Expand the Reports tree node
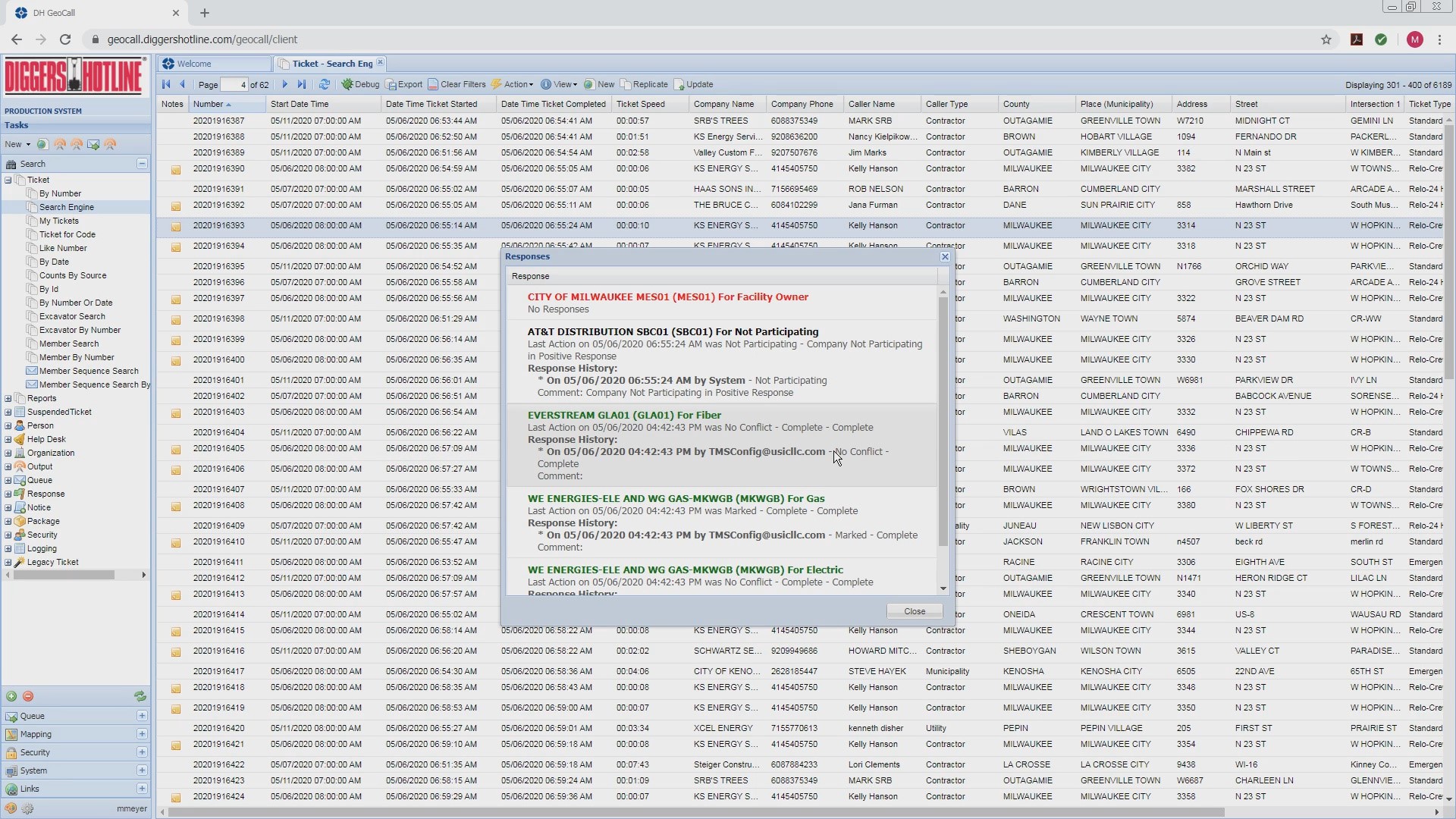 pyautogui.click(x=8, y=398)
